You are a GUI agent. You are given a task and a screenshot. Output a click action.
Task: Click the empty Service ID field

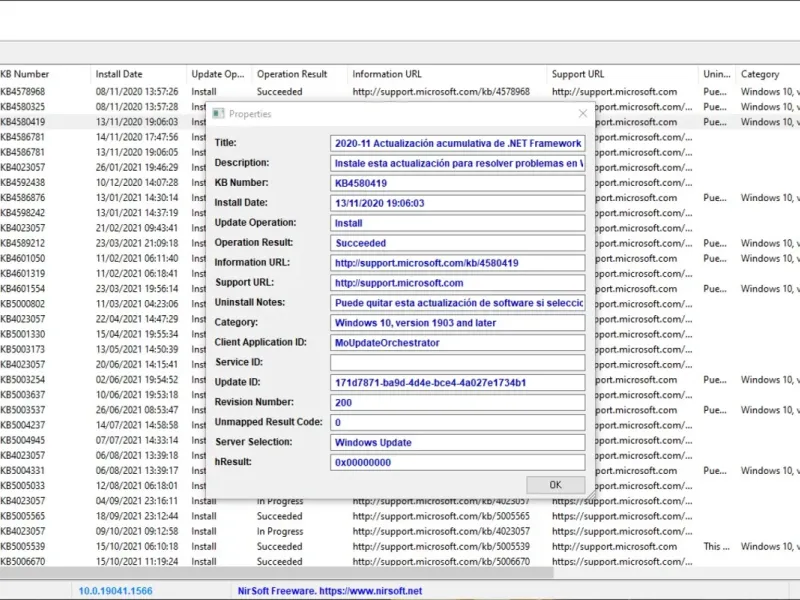point(457,362)
